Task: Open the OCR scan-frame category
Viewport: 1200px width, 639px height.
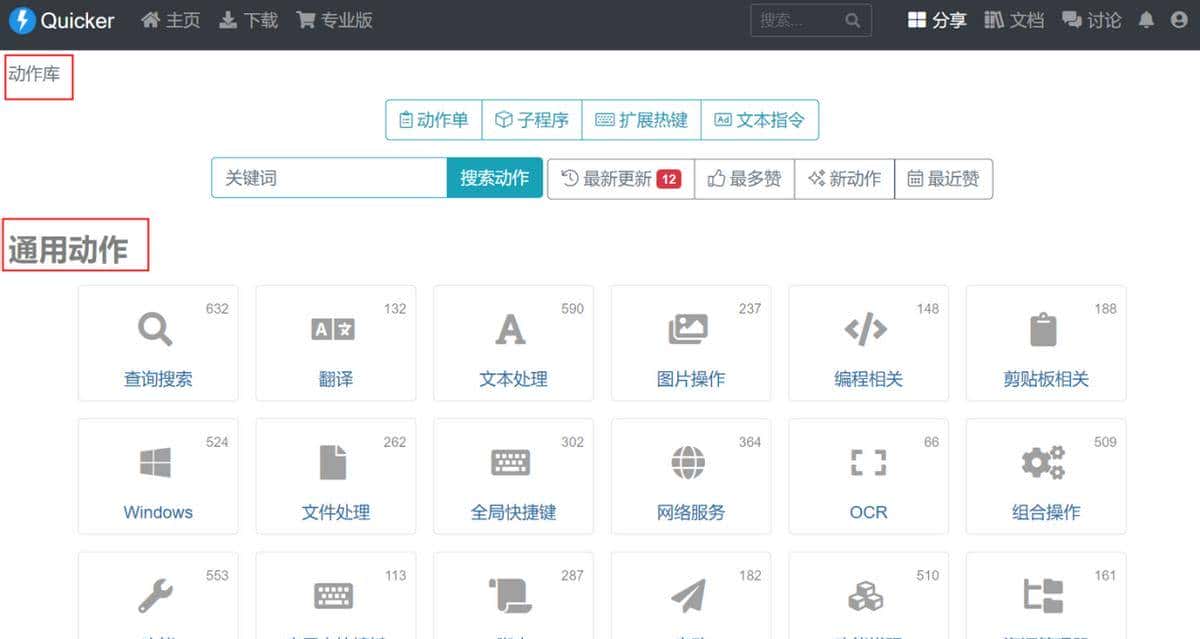Action: pos(868,476)
